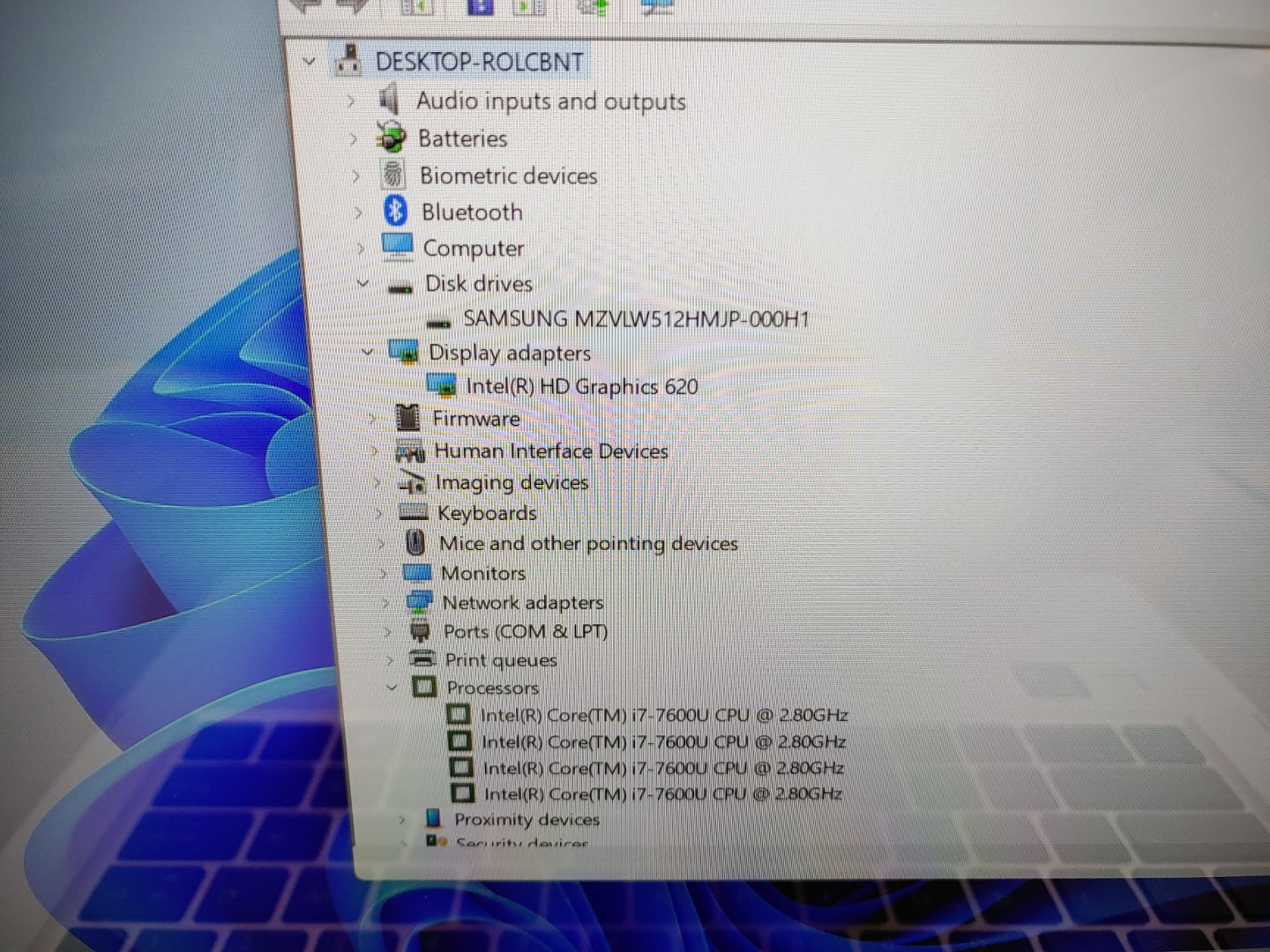
Task: Click the Biometric devices fingerprint icon
Action: 392,174
